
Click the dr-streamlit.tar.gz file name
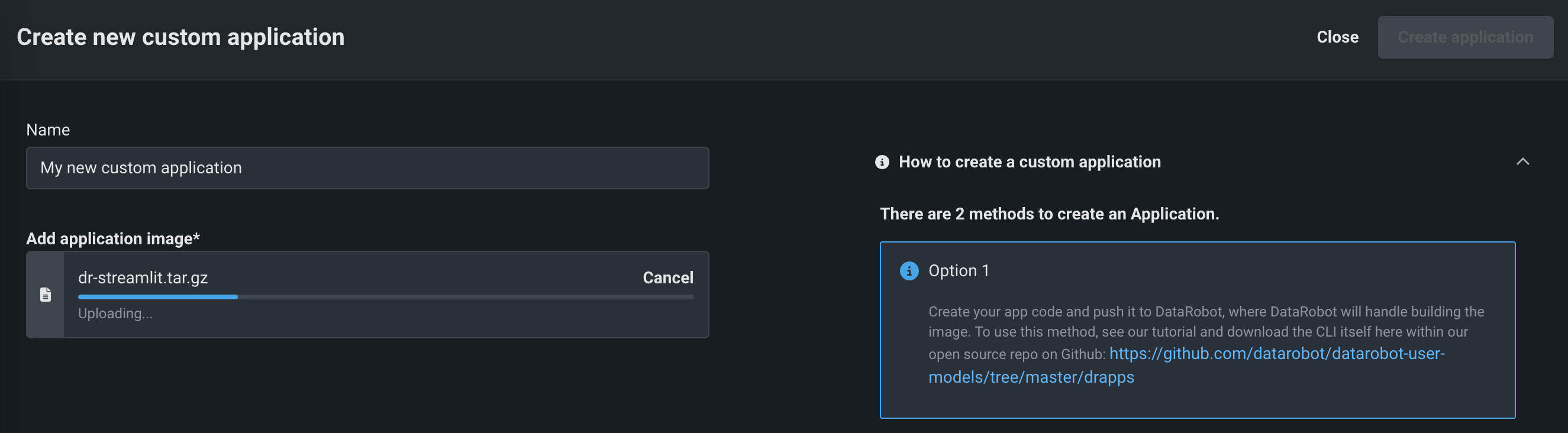coord(143,278)
